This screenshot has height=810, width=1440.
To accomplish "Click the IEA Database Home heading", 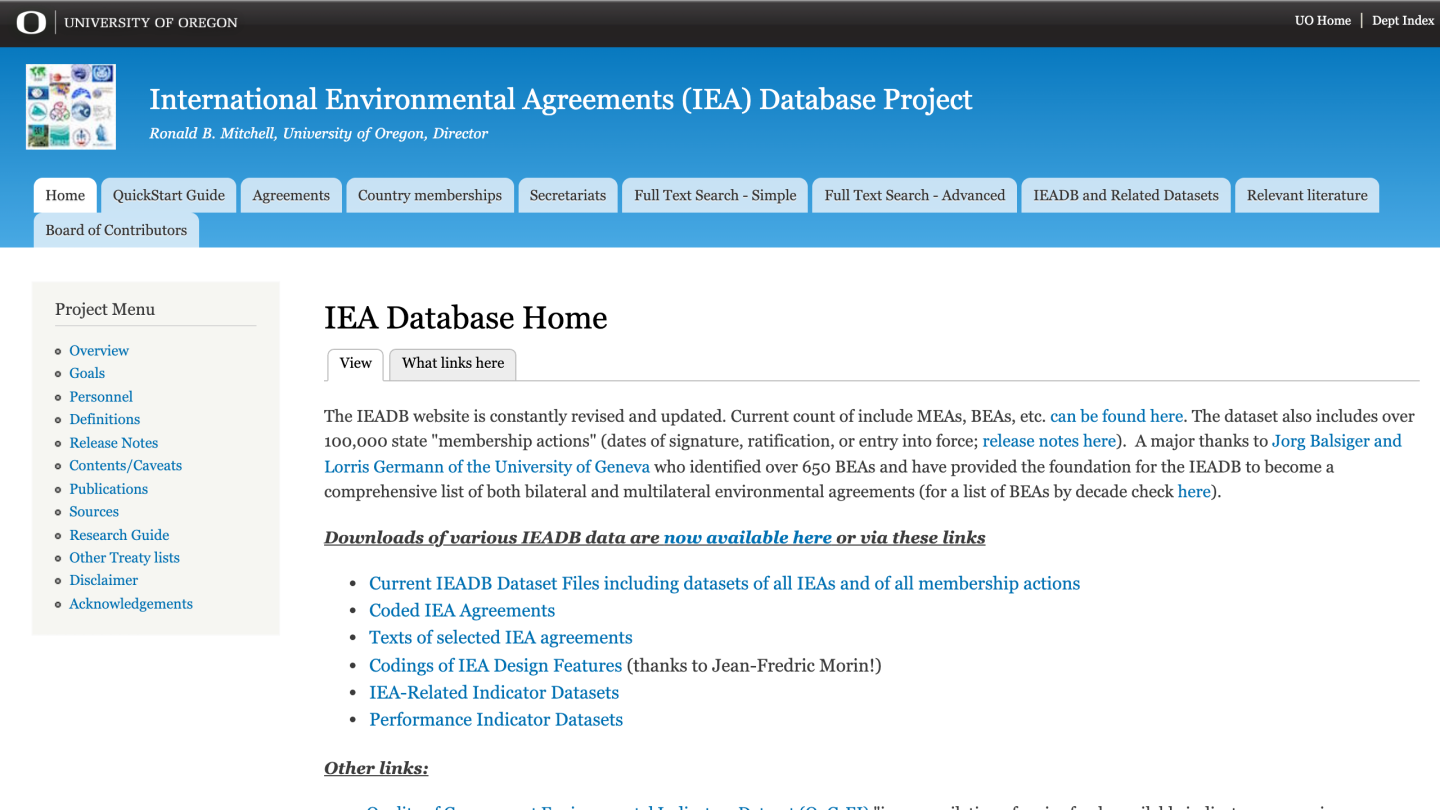I will (466, 318).
